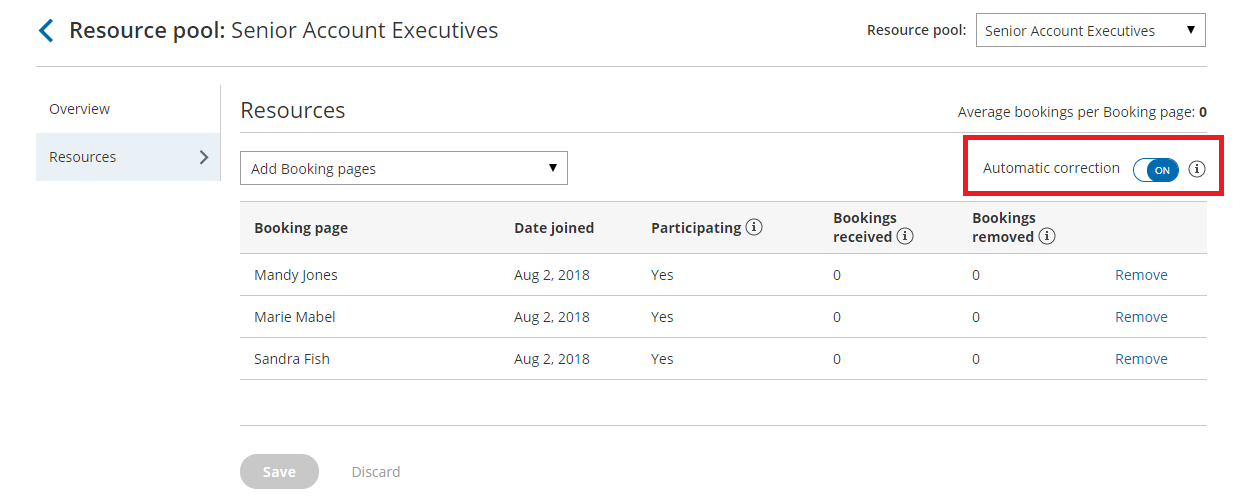
Task: Click the Sandra Fish booking page name
Action: click(291, 359)
